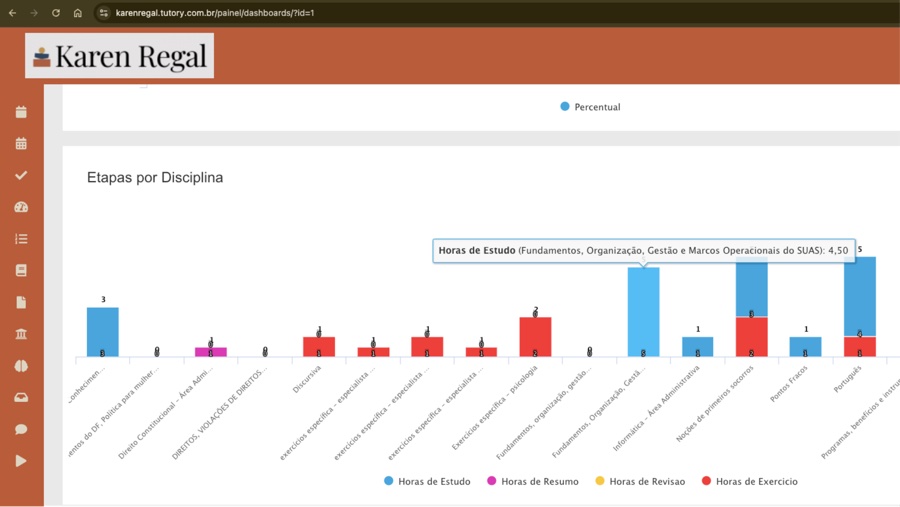Open the inbox tray icon

(x=21, y=397)
